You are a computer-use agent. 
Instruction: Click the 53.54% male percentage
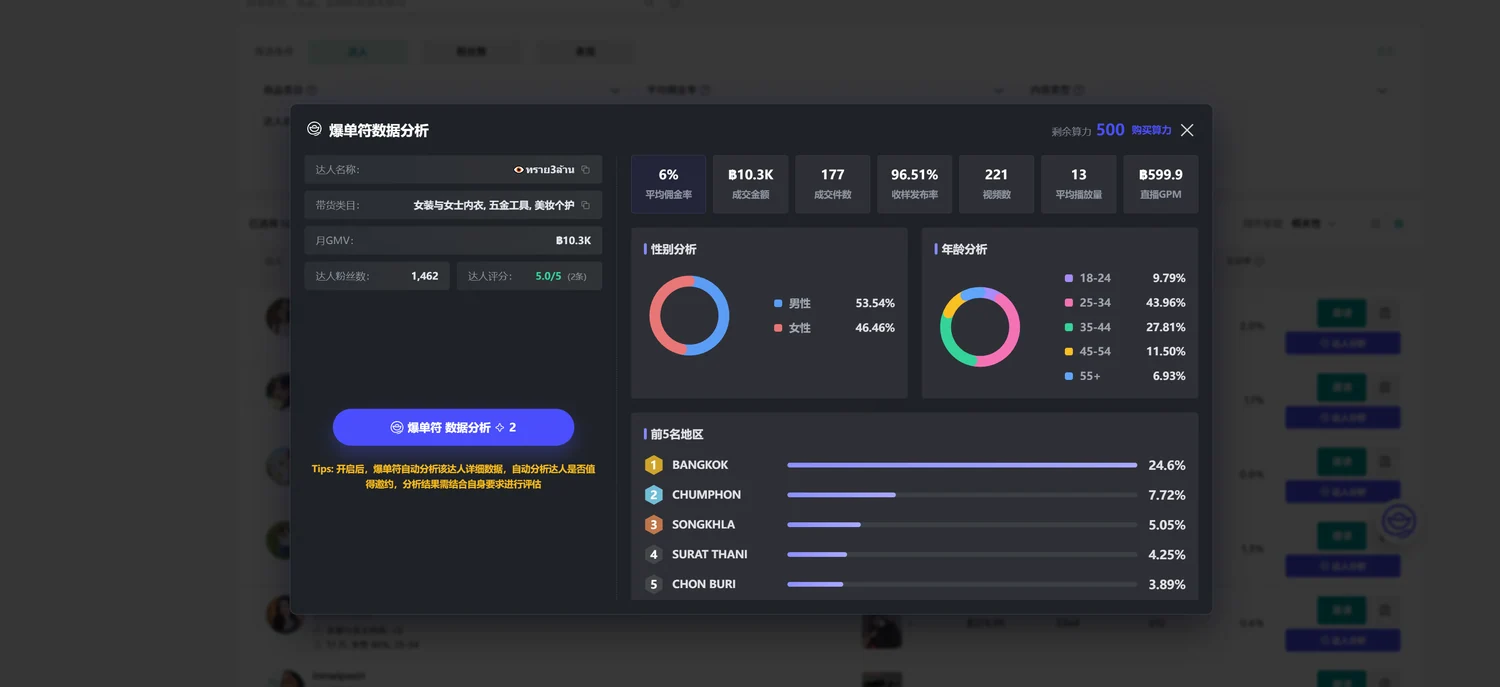pyautogui.click(x=875, y=303)
